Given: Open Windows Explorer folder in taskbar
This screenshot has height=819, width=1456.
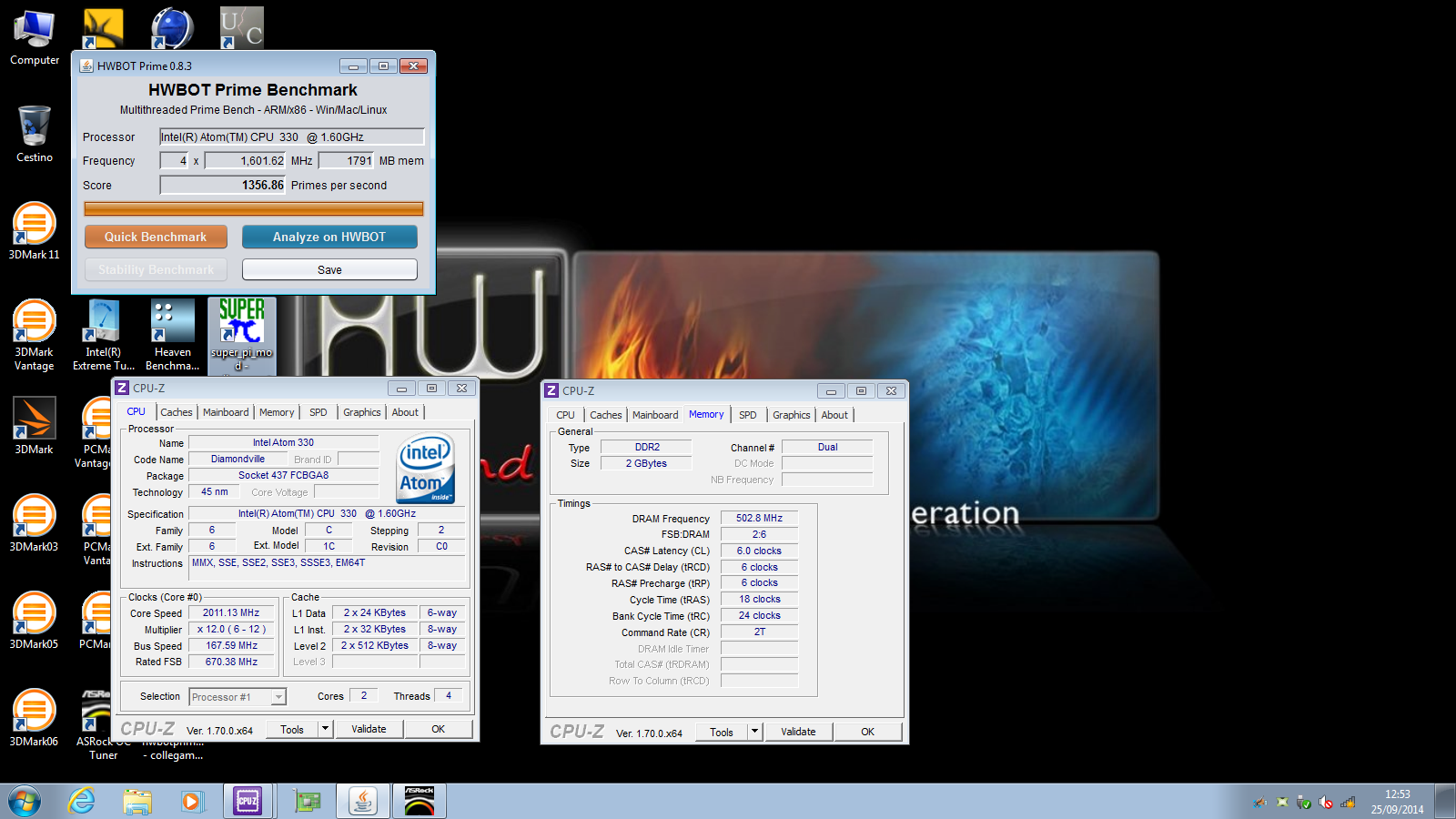Looking at the screenshot, I should click(137, 802).
